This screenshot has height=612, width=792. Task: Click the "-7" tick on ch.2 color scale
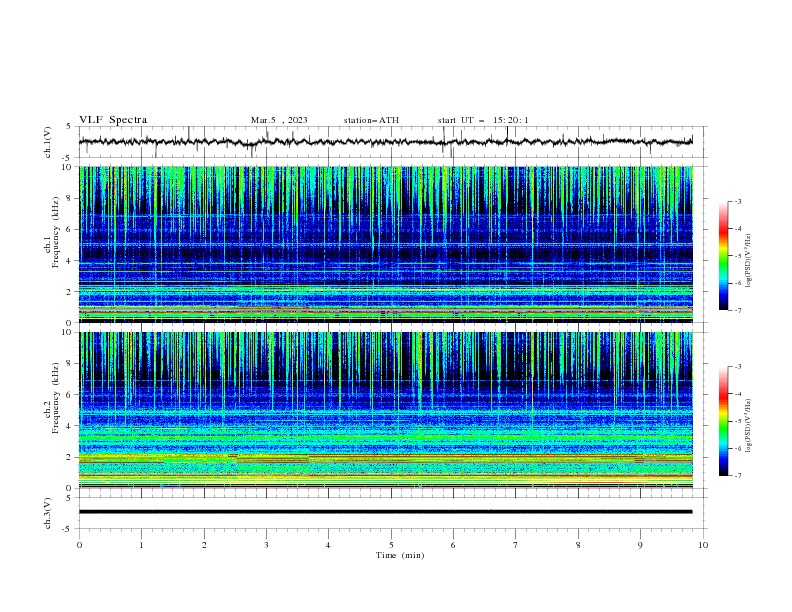(737, 476)
